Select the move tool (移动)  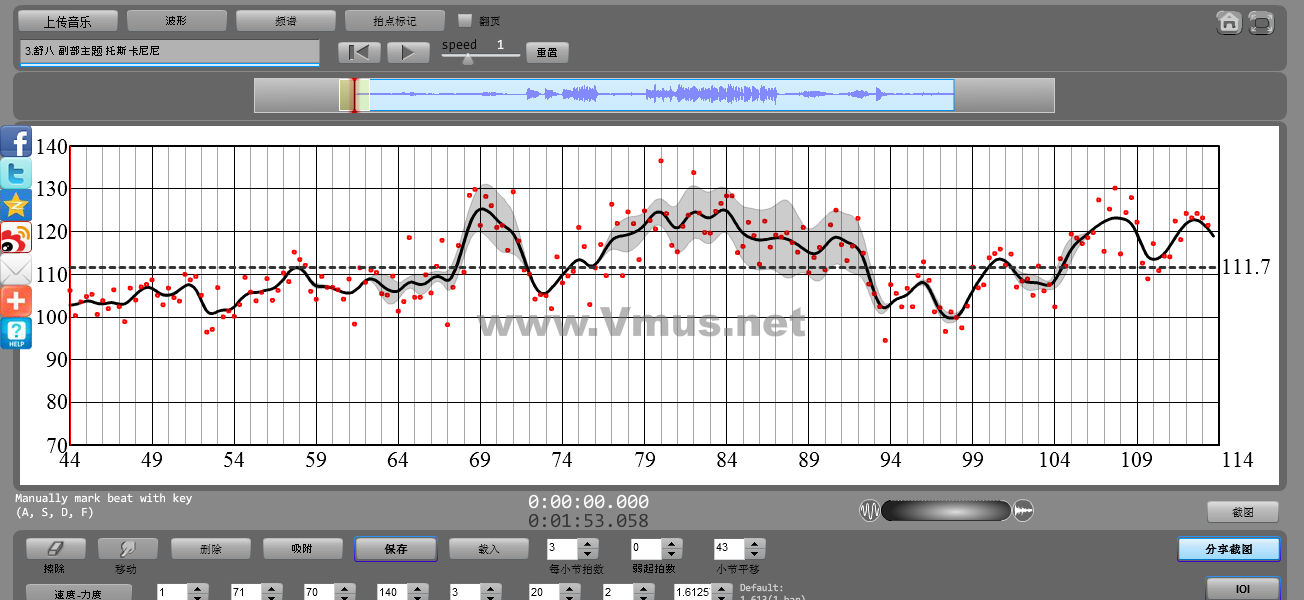(x=127, y=549)
